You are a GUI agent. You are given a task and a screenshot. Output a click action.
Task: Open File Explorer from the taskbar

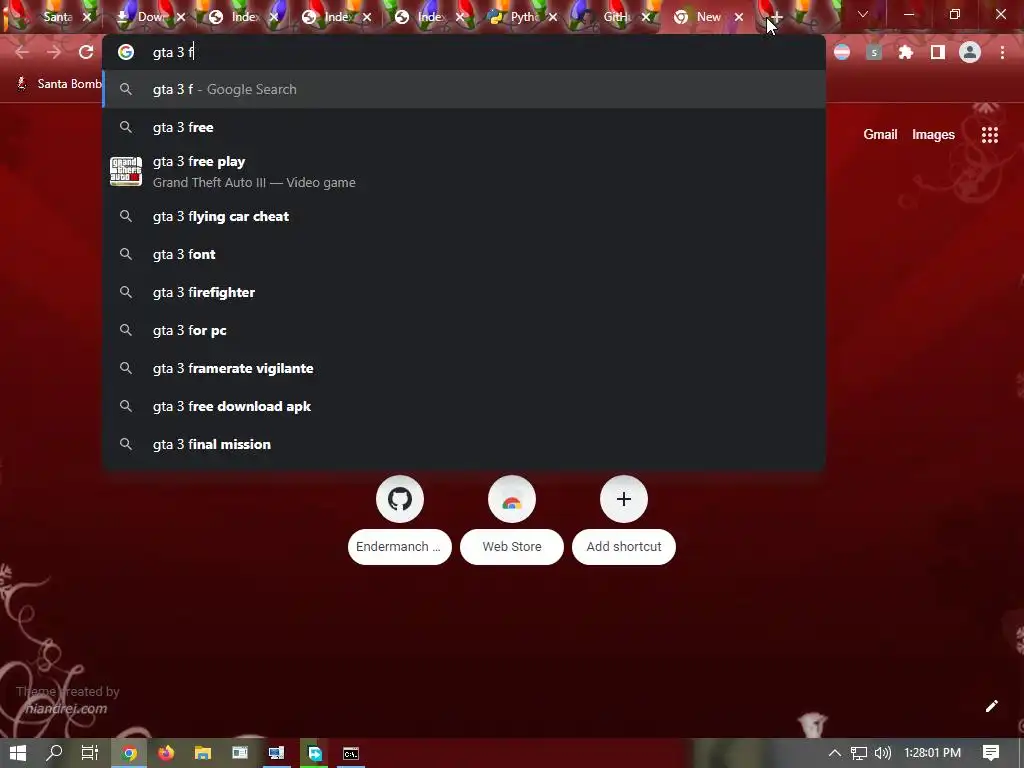coord(203,753)
